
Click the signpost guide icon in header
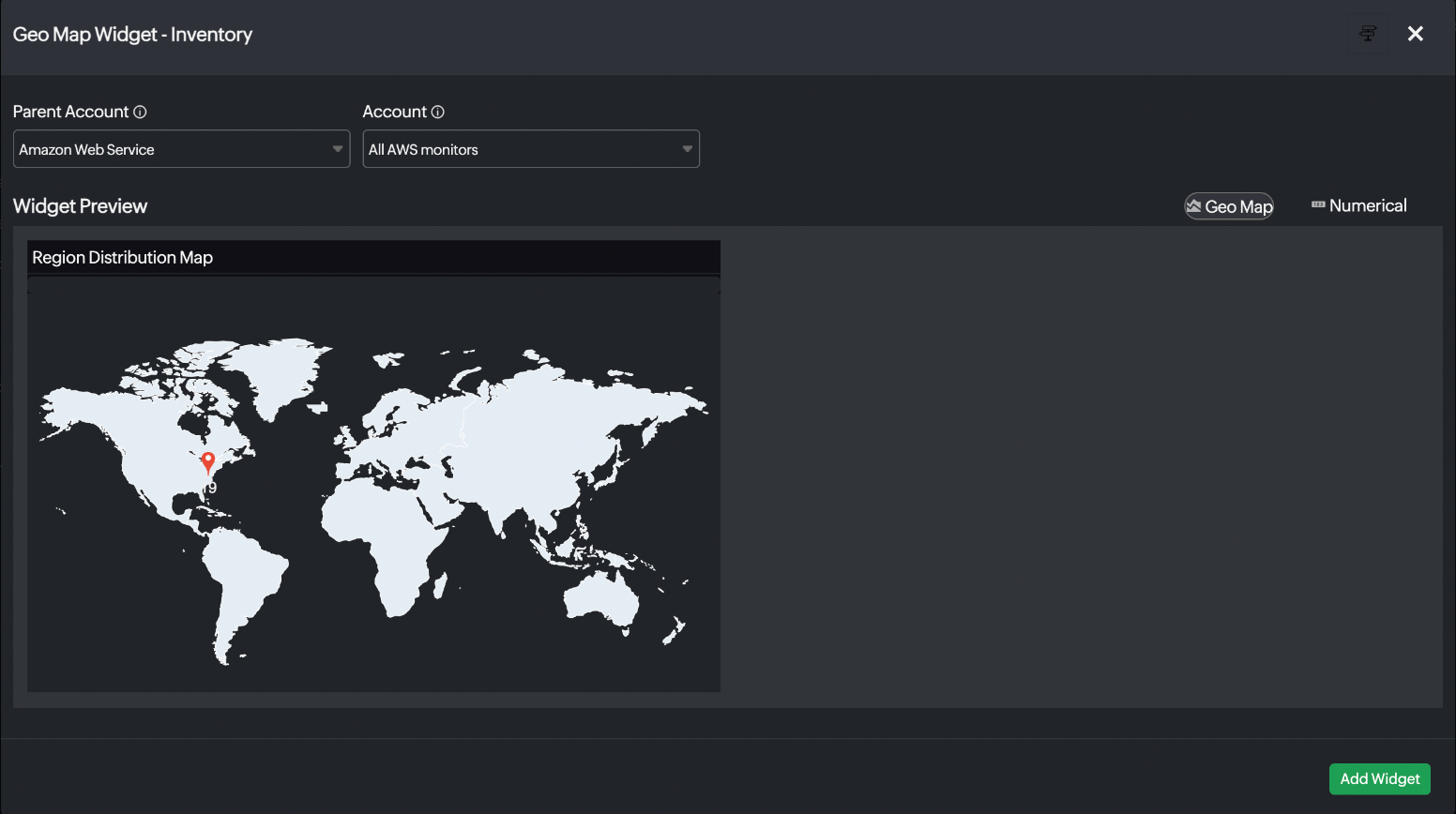pyautogui.click(x=1368, y=34)
